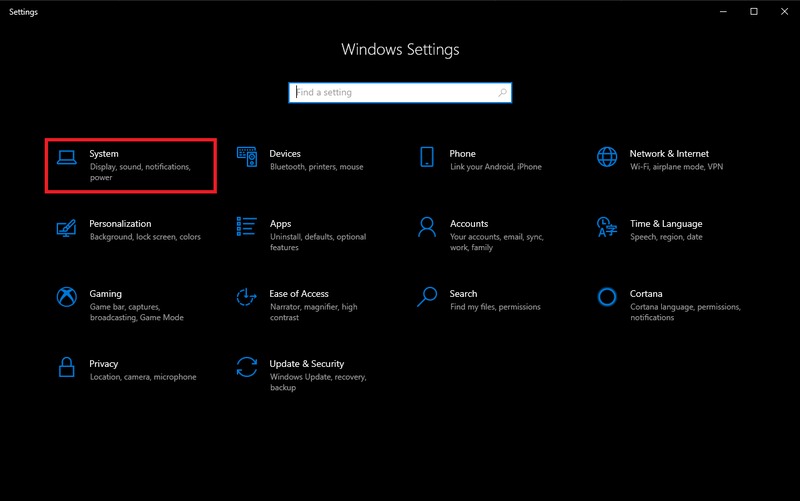This screenshot has width=800, height=501.
Task: Click the Ease of Access icon
Action: pyautogui.click(x=247, y=296)
